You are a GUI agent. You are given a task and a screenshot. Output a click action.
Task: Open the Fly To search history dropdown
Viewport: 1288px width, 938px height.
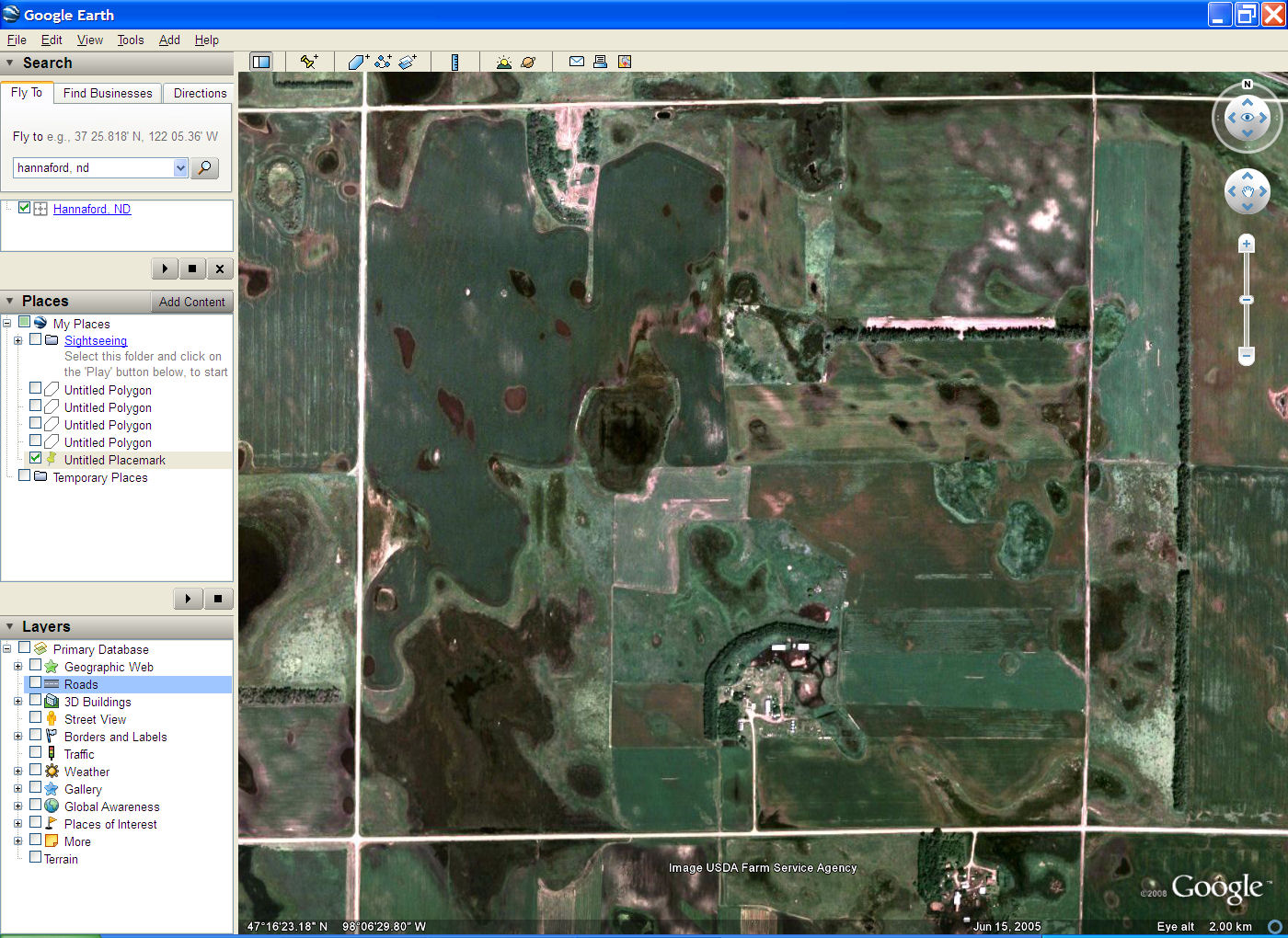[x=180, y=167]
